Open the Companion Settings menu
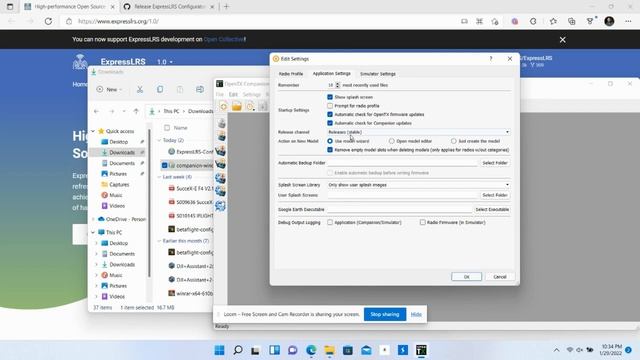Image resolution: width=640 pixels, height=360 pixels. tap(251, 94)
